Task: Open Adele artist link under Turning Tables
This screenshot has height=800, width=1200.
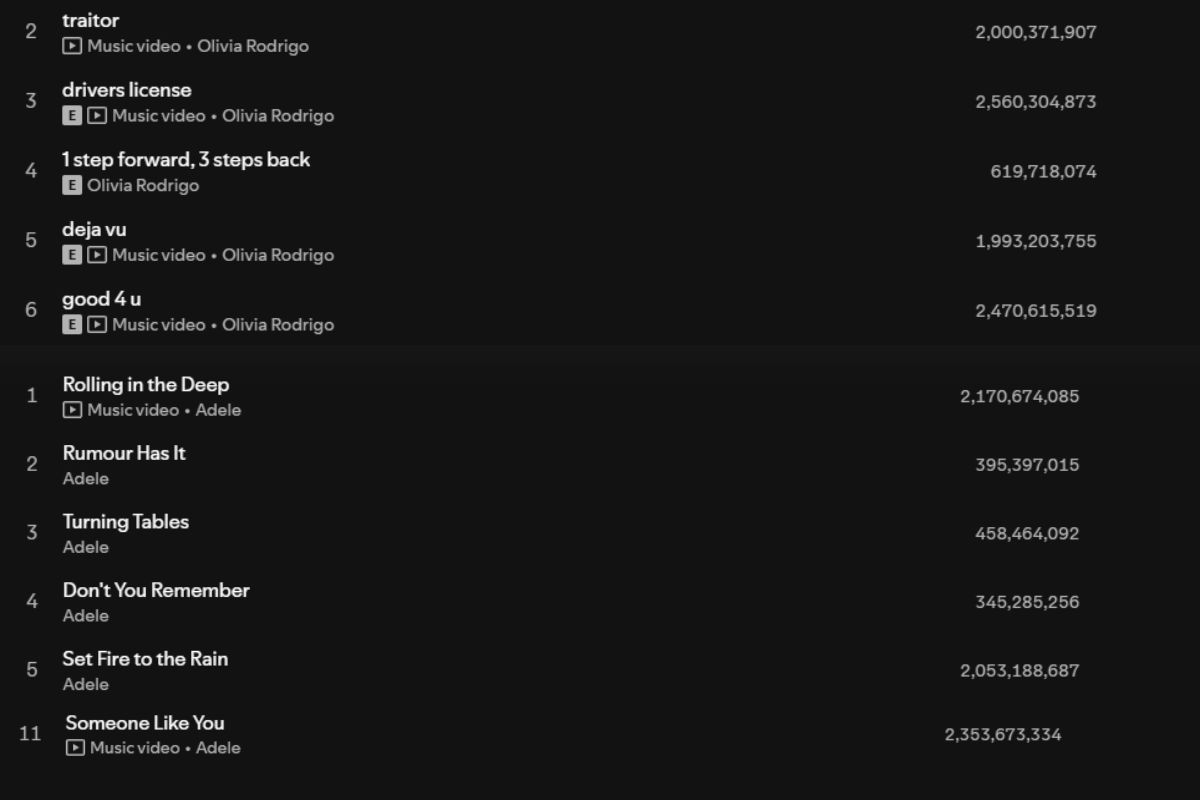Action: (86, 547)
